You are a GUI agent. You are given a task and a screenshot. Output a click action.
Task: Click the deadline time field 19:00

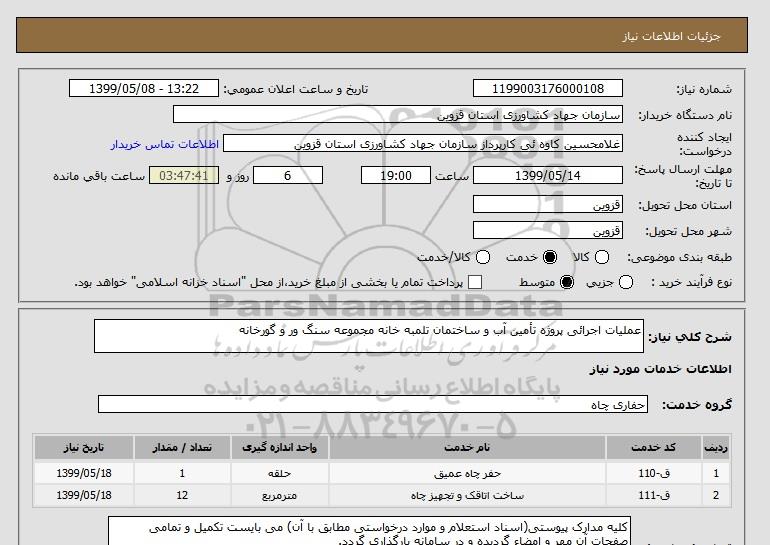[396, 175]
